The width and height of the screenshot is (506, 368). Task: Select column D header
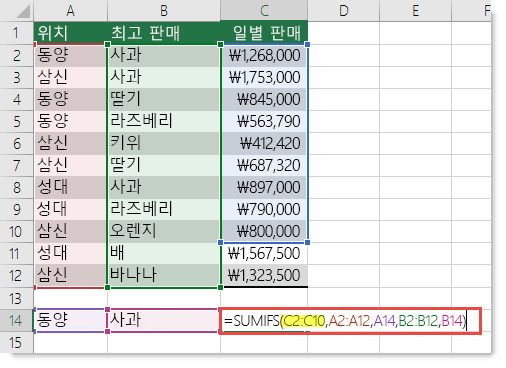[x=343, y=11]
